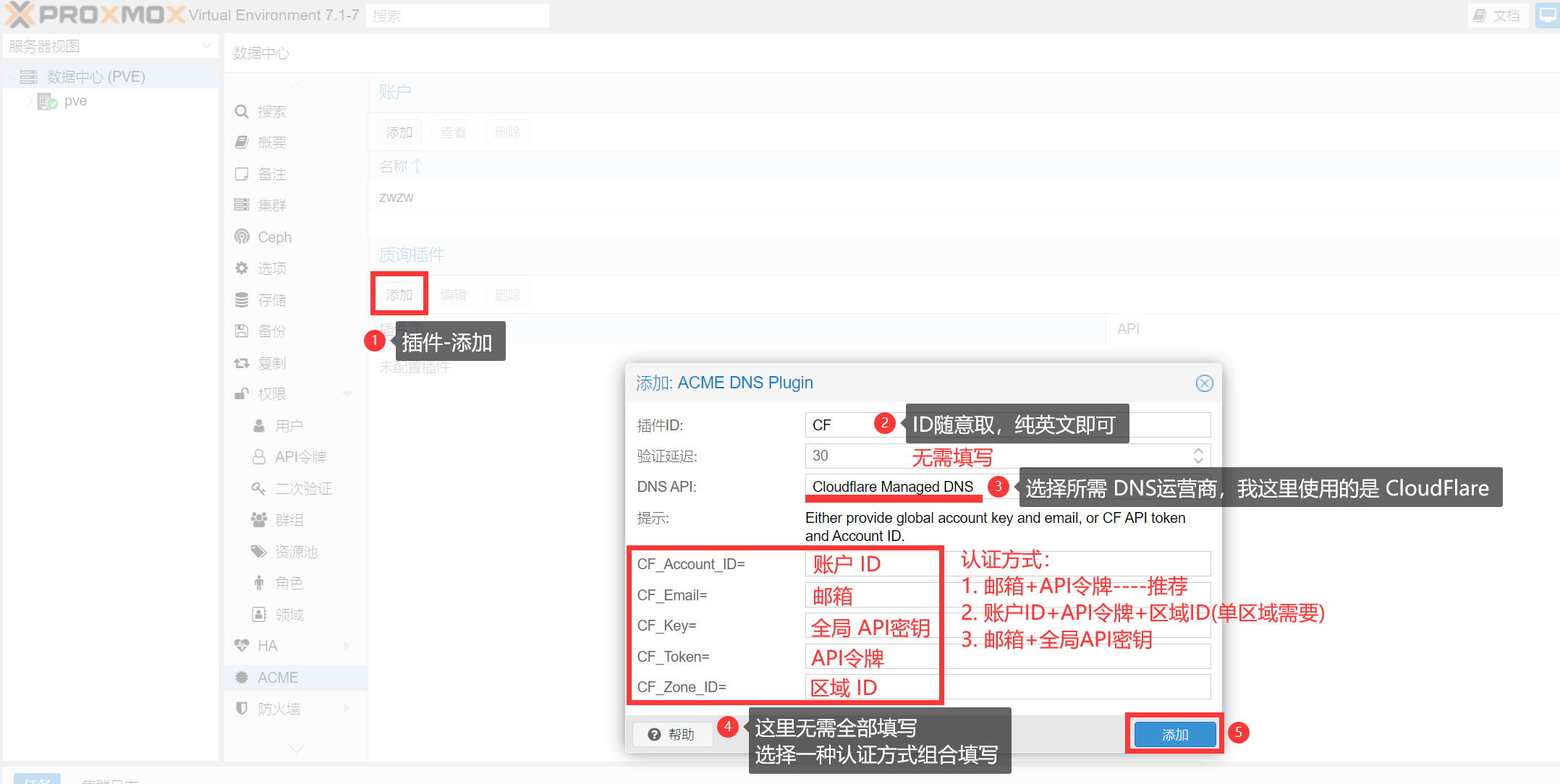
Task: Click the 插件ID input field
Action: coord(1007,425)
